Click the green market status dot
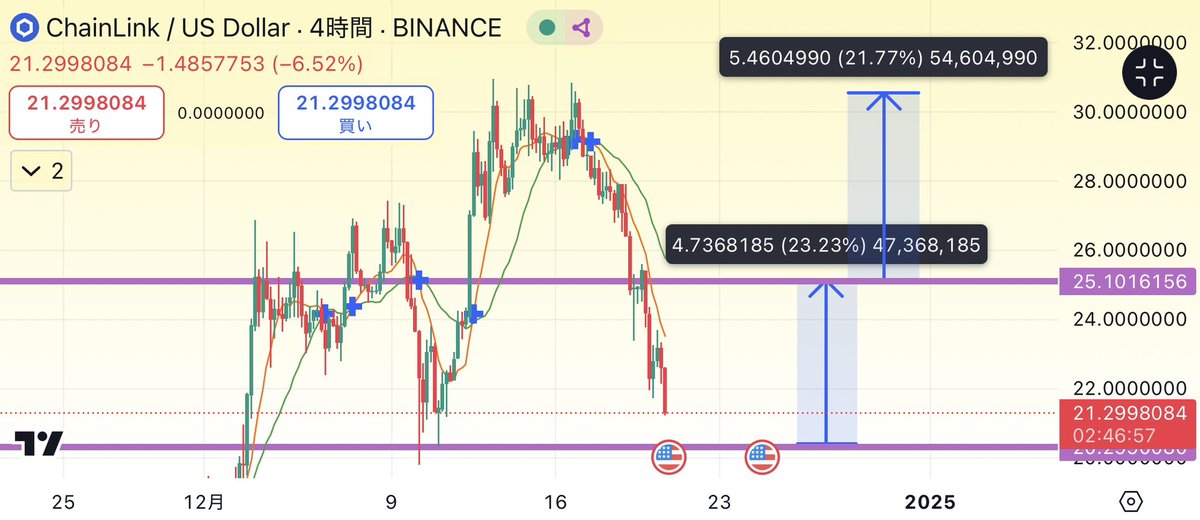The height and width of the screenshot is (520, 1200). [x=546, y=28]
